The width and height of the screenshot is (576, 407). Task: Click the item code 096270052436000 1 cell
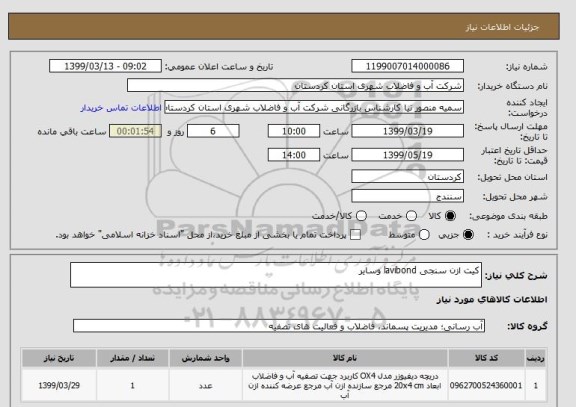pyautogui.click(x=486, y=385)
